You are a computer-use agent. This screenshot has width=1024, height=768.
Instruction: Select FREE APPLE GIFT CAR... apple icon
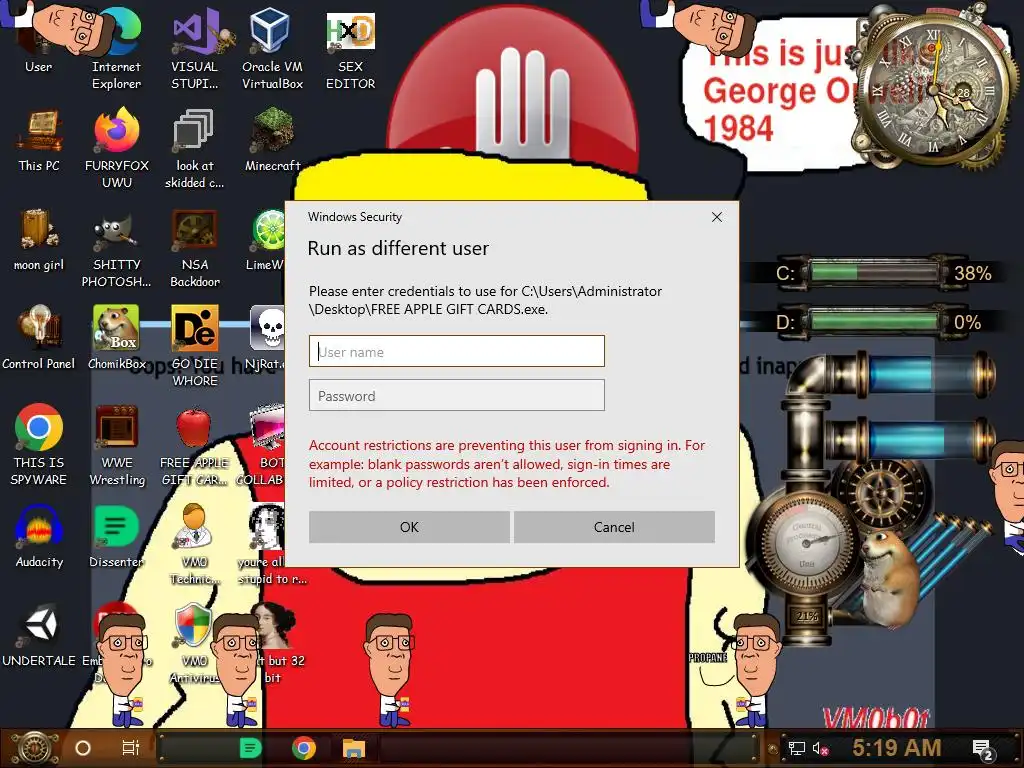click(x=194, y=445)
